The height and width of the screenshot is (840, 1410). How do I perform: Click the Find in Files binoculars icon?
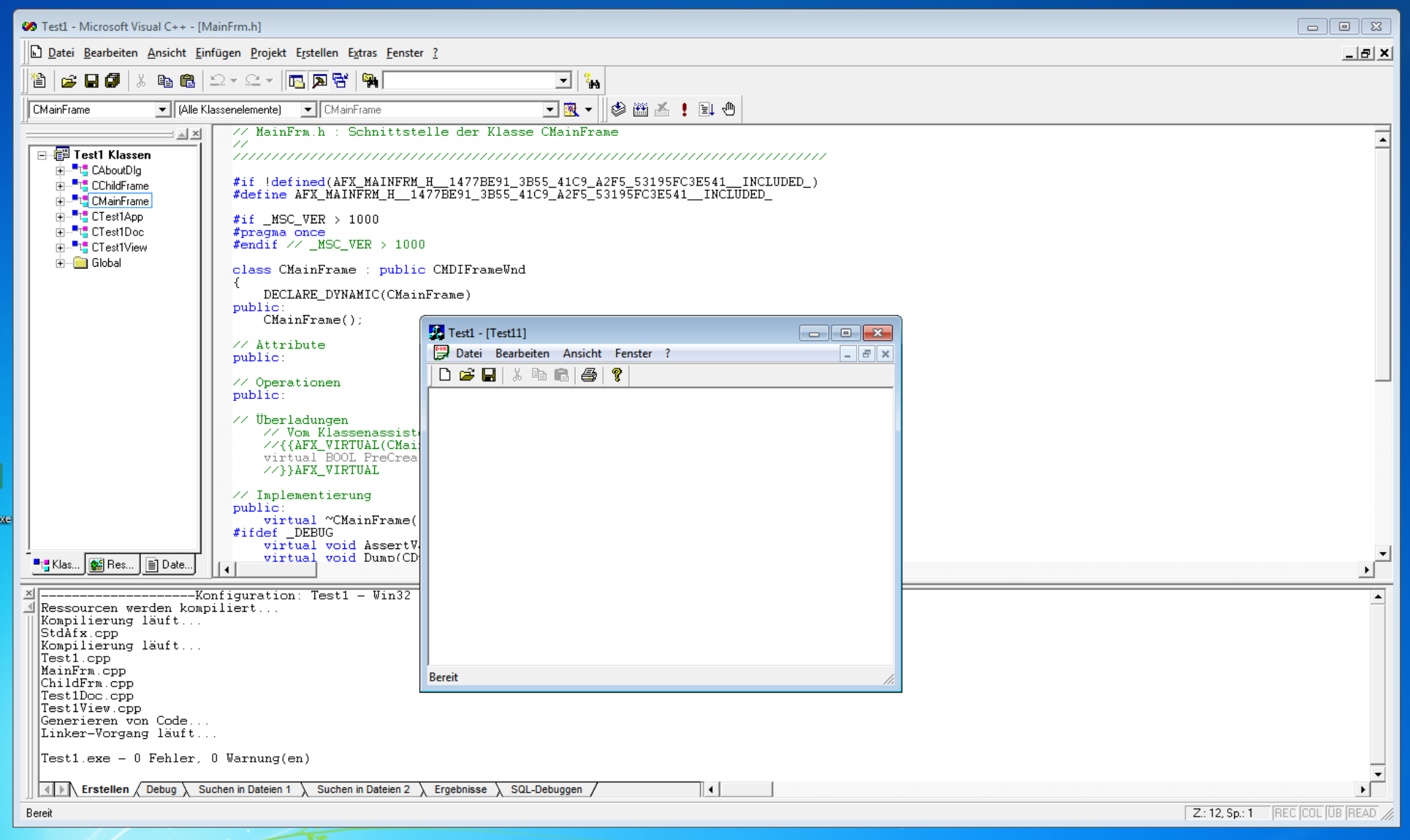[370, 81]
